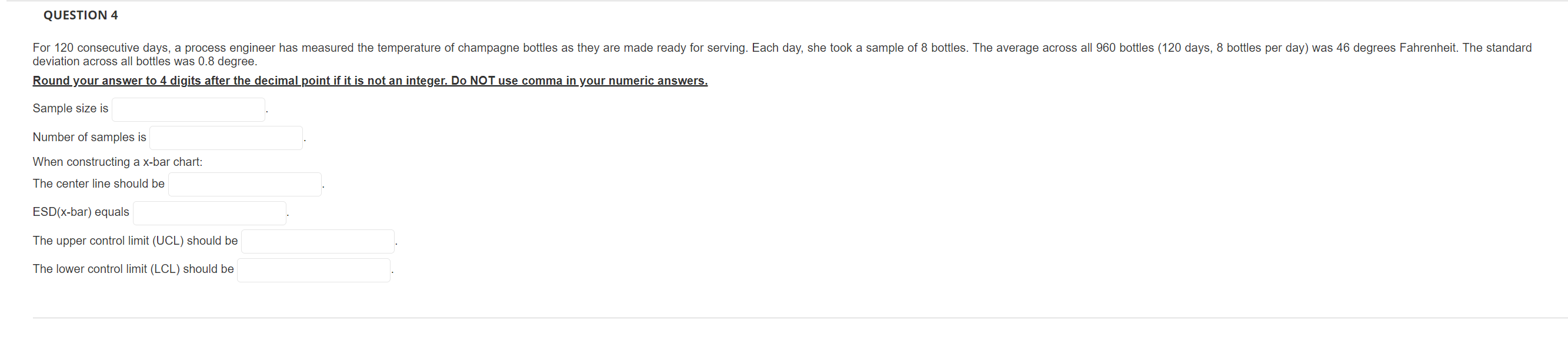Image resolution: width=1568 pixels, height=340 pixels.
Task: Click the upper control limit answer box
Action: point(317,241)
